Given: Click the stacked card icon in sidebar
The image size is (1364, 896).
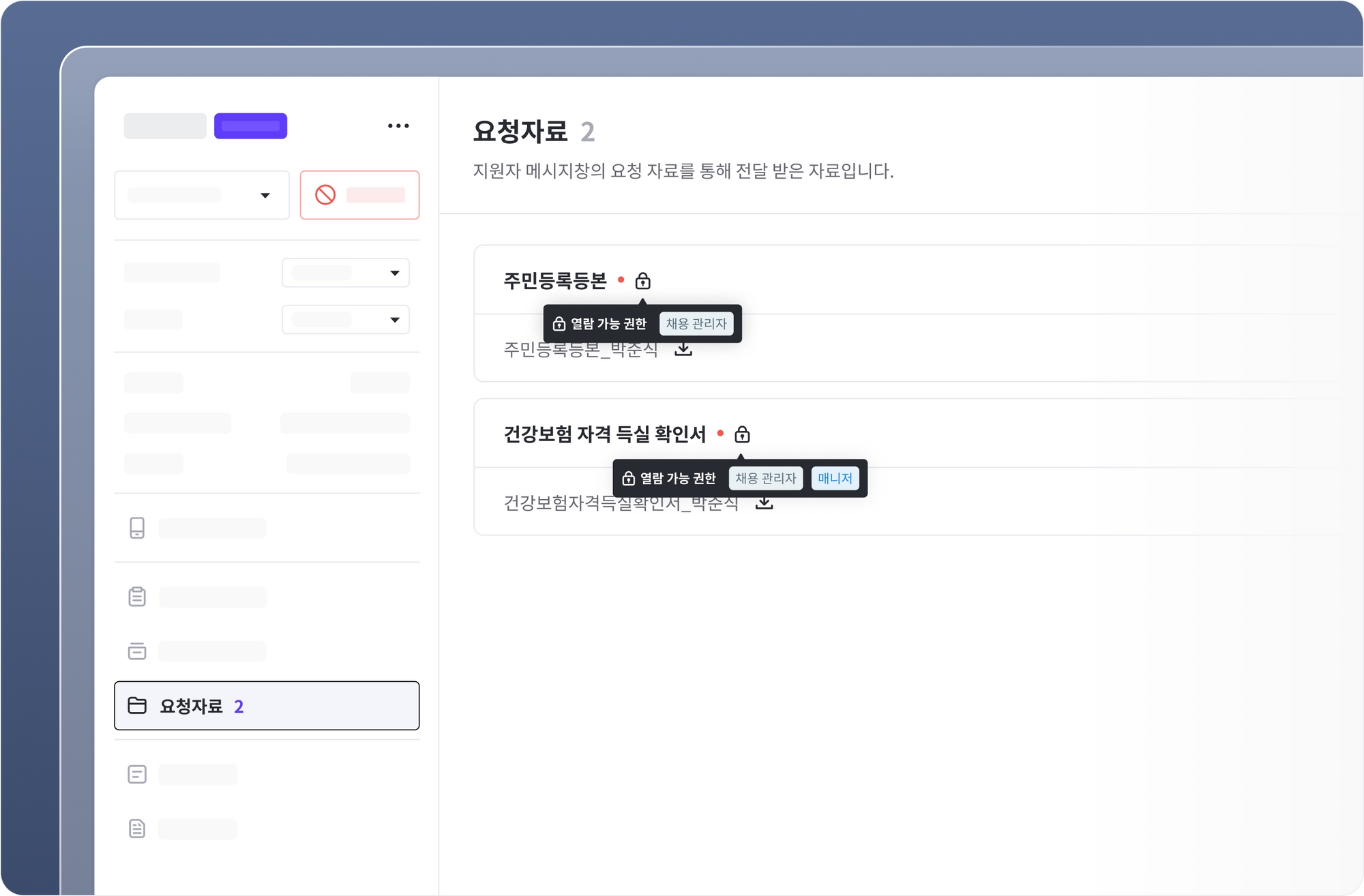Looking at the screenshot, I should point(137,651).
